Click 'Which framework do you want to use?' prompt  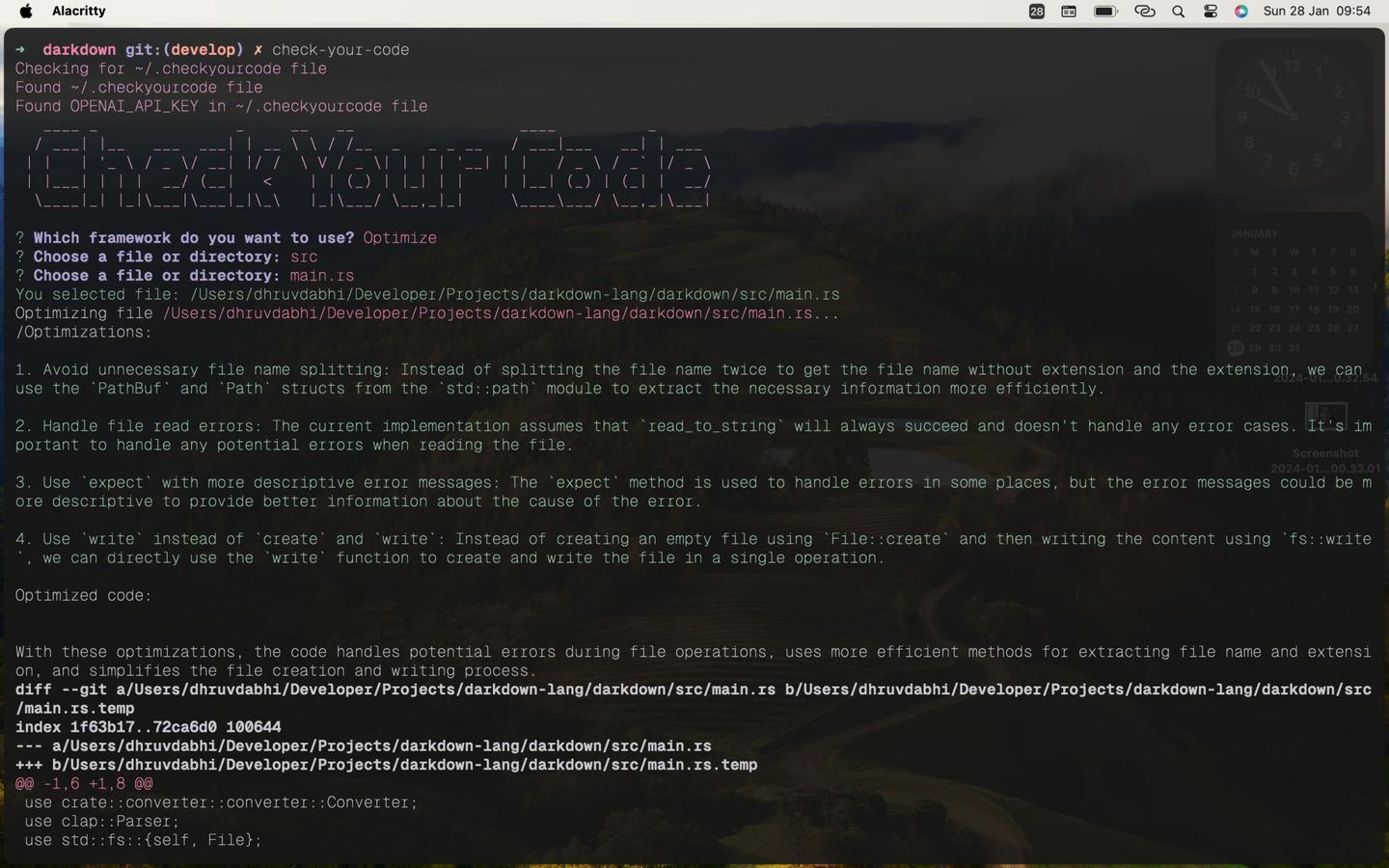[194, 238]
